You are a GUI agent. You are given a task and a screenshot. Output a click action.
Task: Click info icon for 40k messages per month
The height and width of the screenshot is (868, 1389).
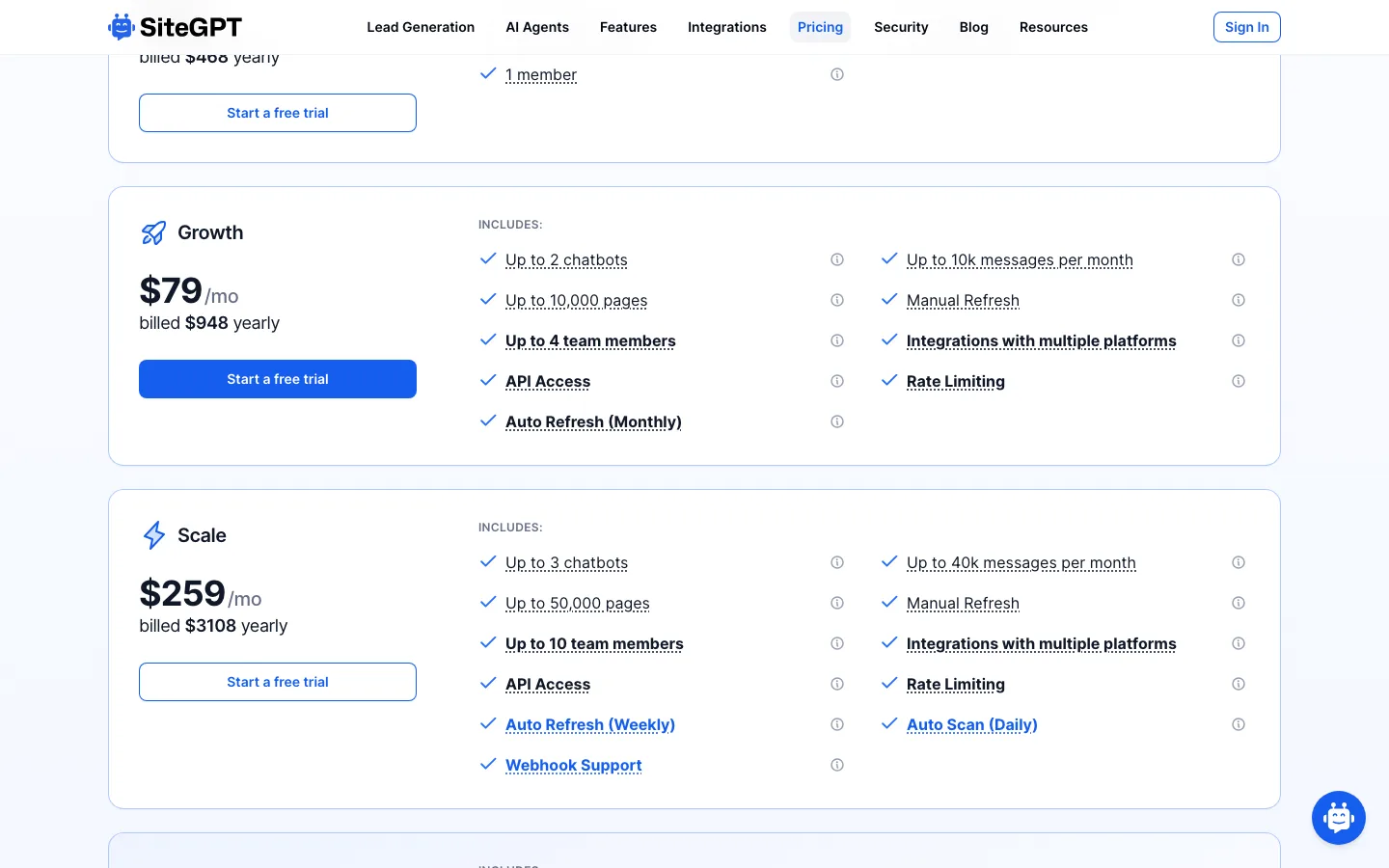point(1239,562)
